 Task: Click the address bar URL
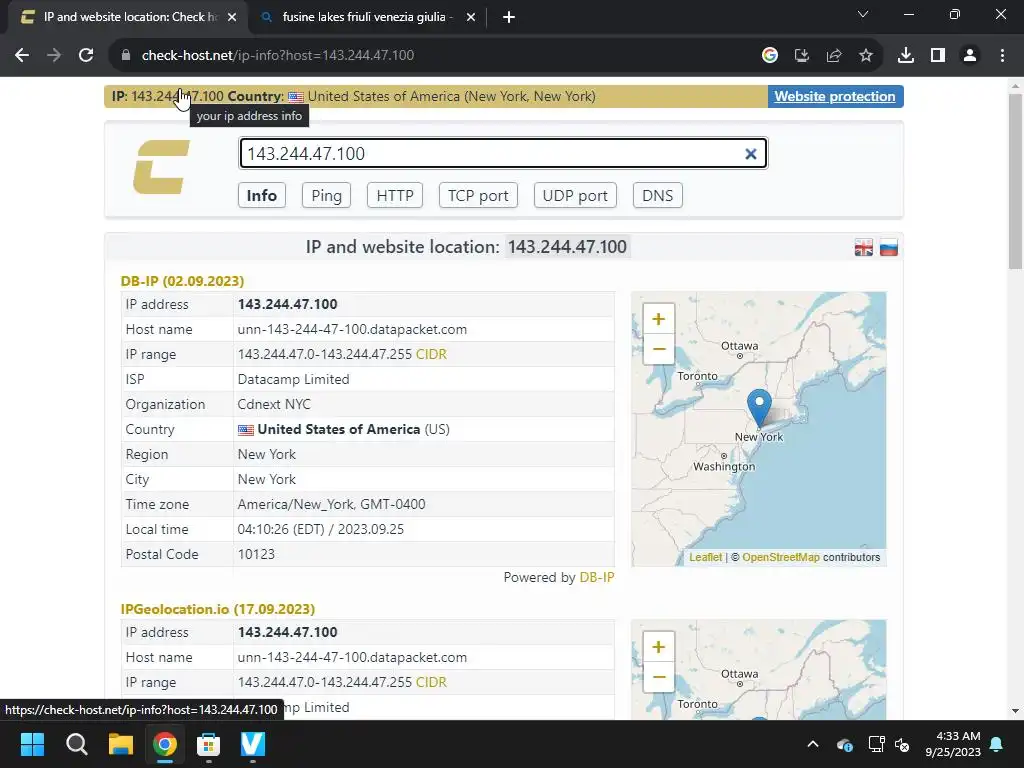pos(278,56)
